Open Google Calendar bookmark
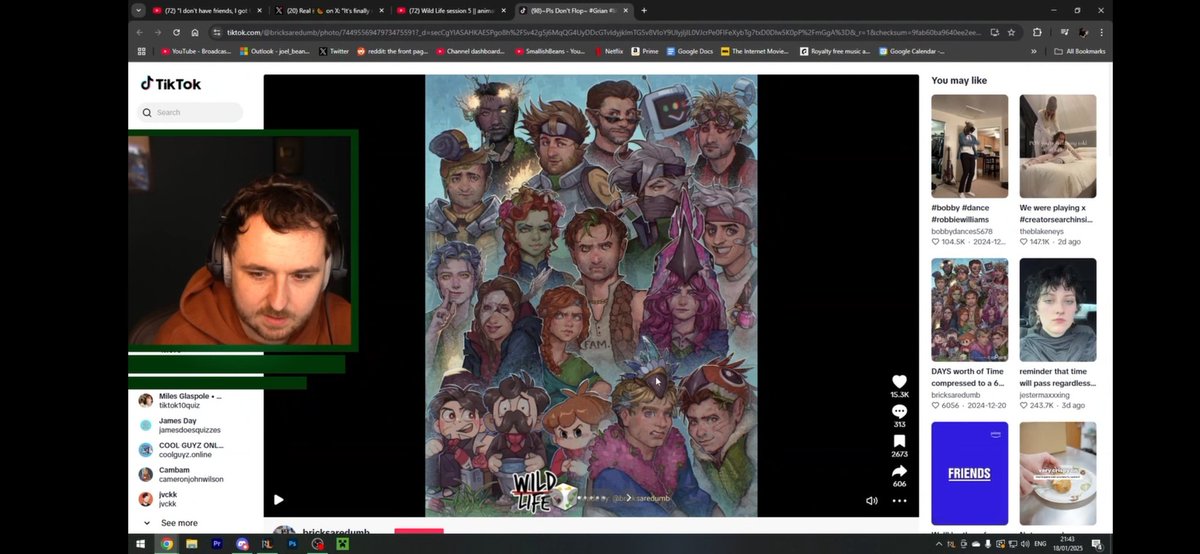Viewport: 1200px width, 554px height. click(x=911, y=51)
